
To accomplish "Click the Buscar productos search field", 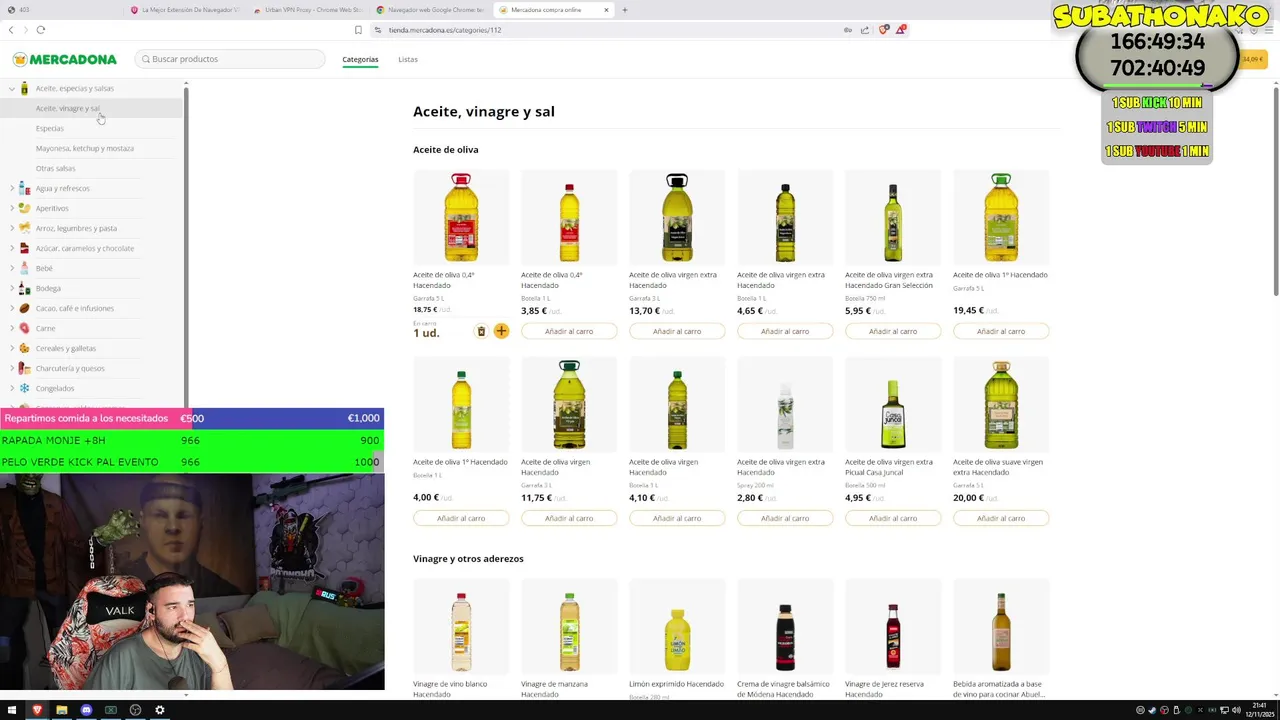I will pos(230,59).
